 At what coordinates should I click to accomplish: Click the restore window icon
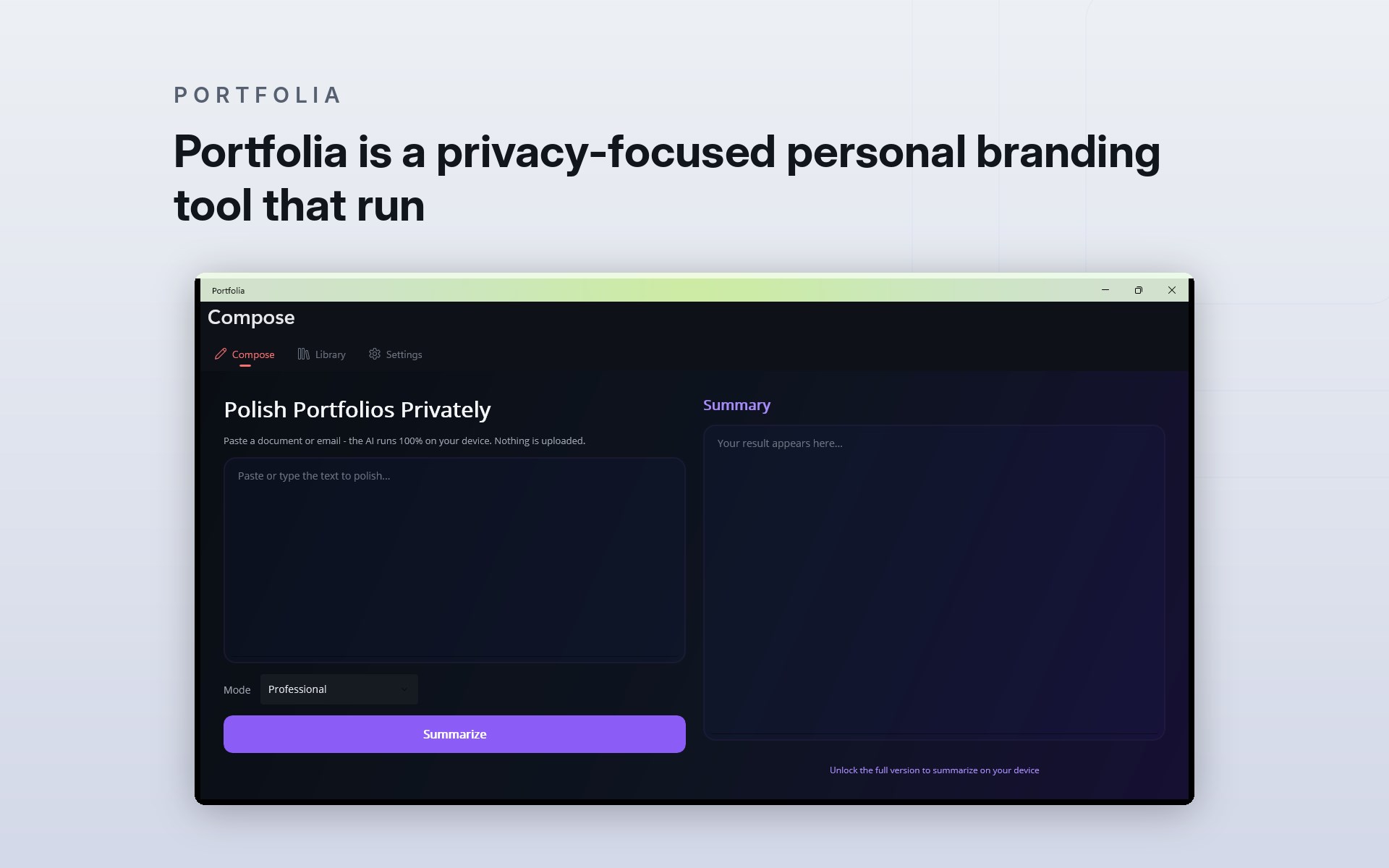[1139, 290]
